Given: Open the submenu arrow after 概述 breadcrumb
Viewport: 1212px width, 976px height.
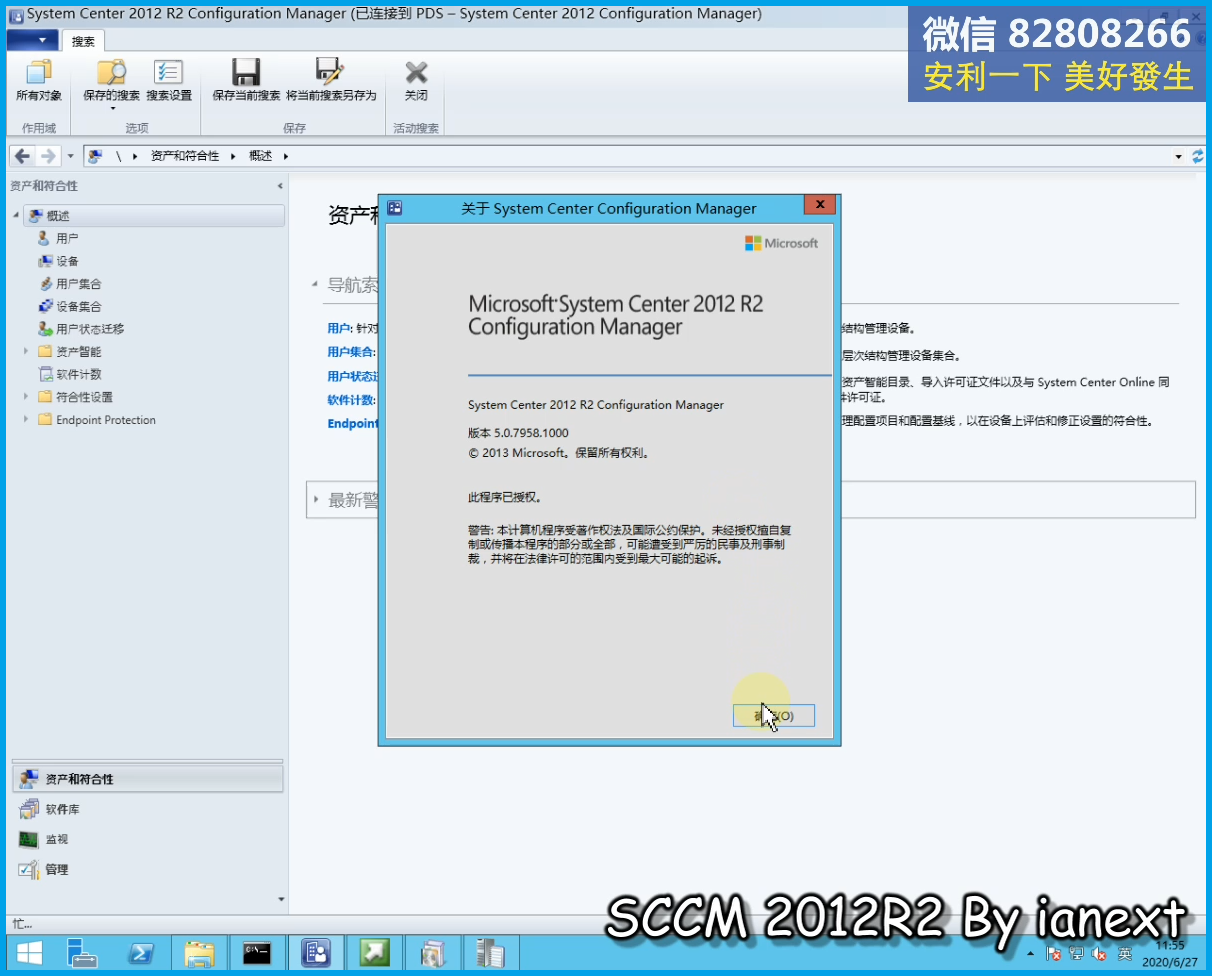Looking at the screenshot, I should coord(285,156).
